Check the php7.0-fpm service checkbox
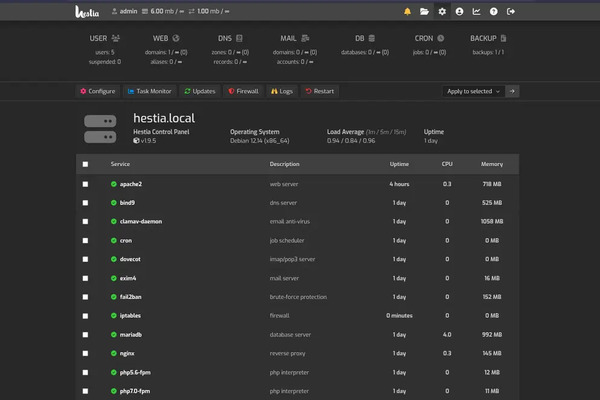 pyautogui.click(x=85, y=391)
